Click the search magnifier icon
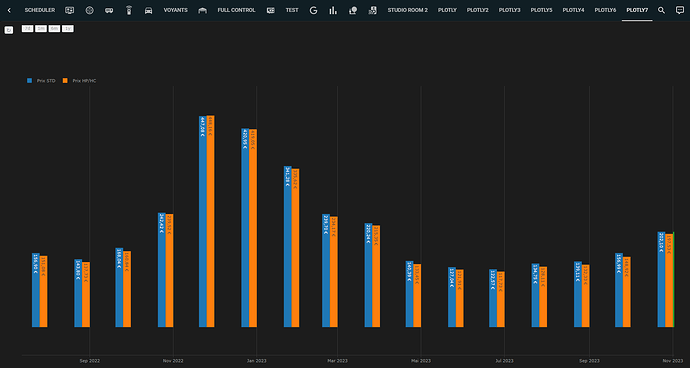 click(661, 10)
